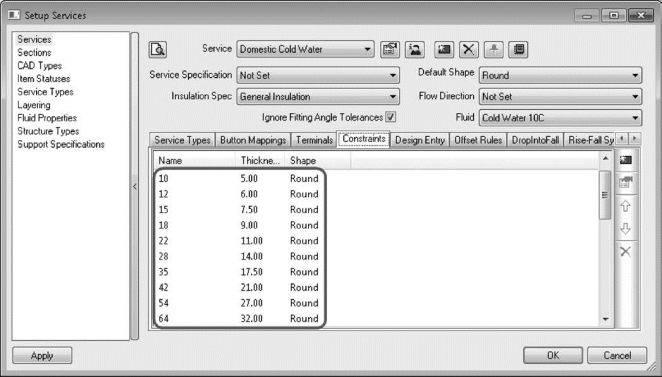Select Service Types in the left list

coord(45,92)
